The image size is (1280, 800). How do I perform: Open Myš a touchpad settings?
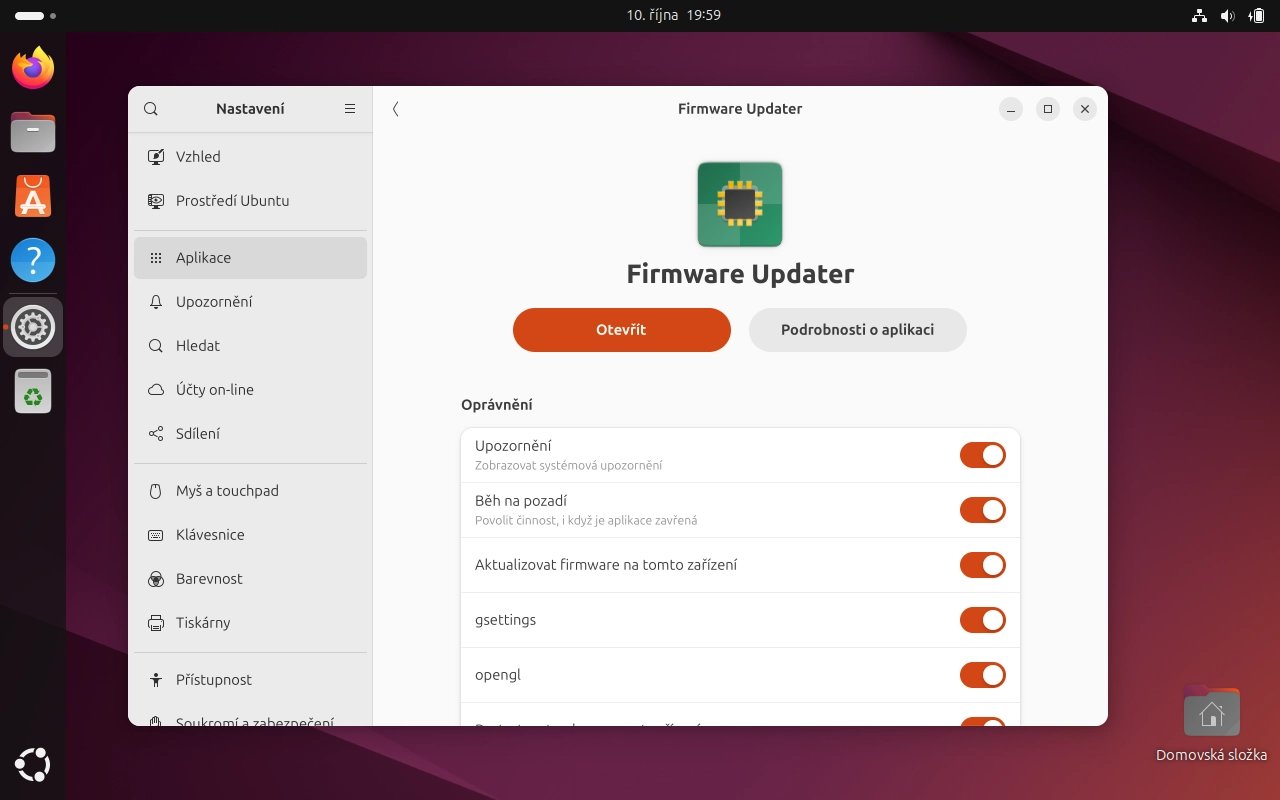click(x=250, y=491)
